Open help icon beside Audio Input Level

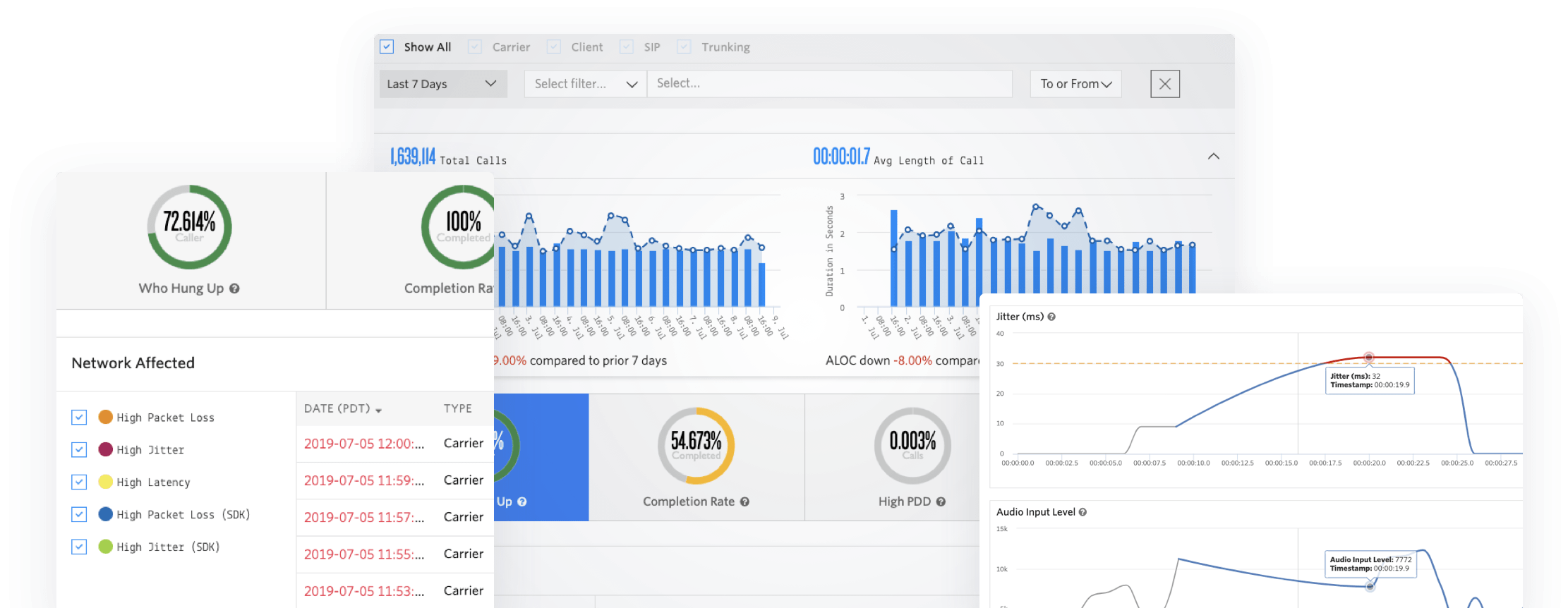[1082, 512]
